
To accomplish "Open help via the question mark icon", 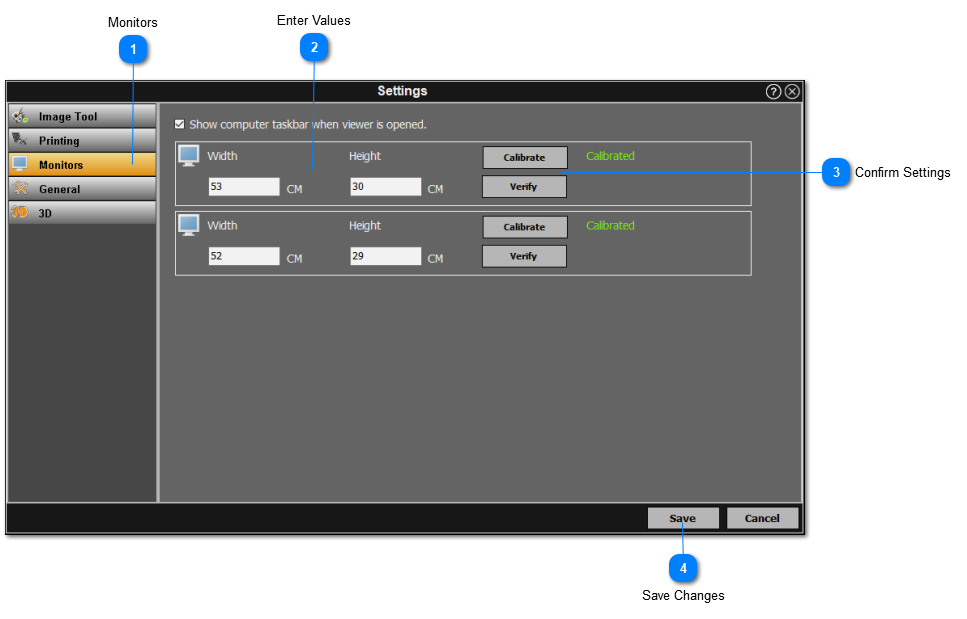I will [x=774, y=90].
